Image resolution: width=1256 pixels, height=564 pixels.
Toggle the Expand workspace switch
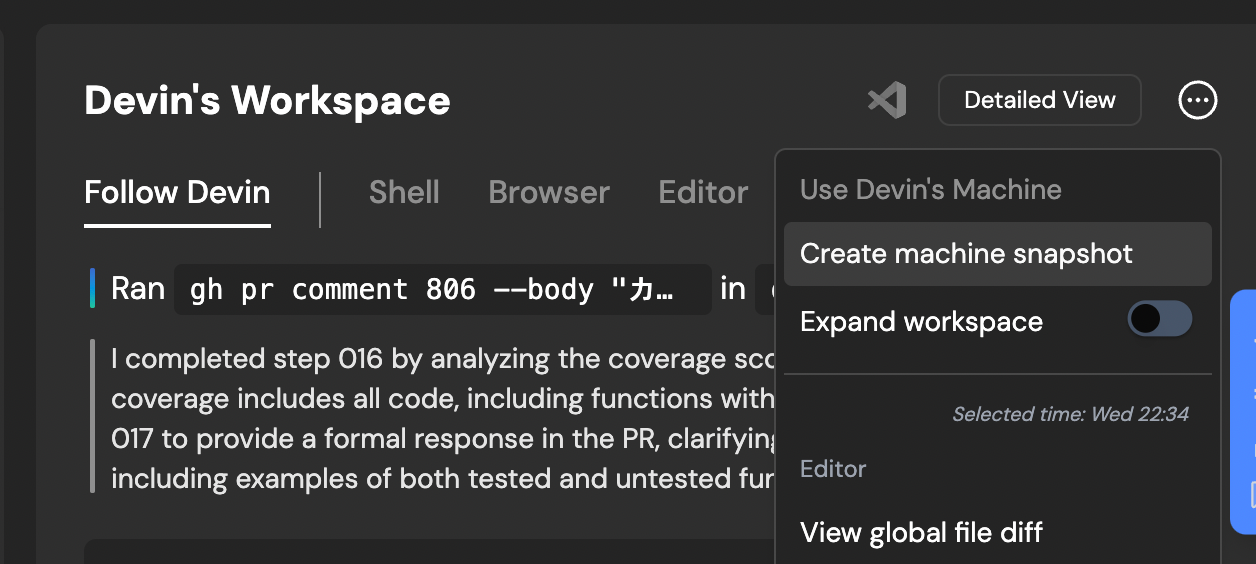pyautogui.click(x=1160, y=320)
